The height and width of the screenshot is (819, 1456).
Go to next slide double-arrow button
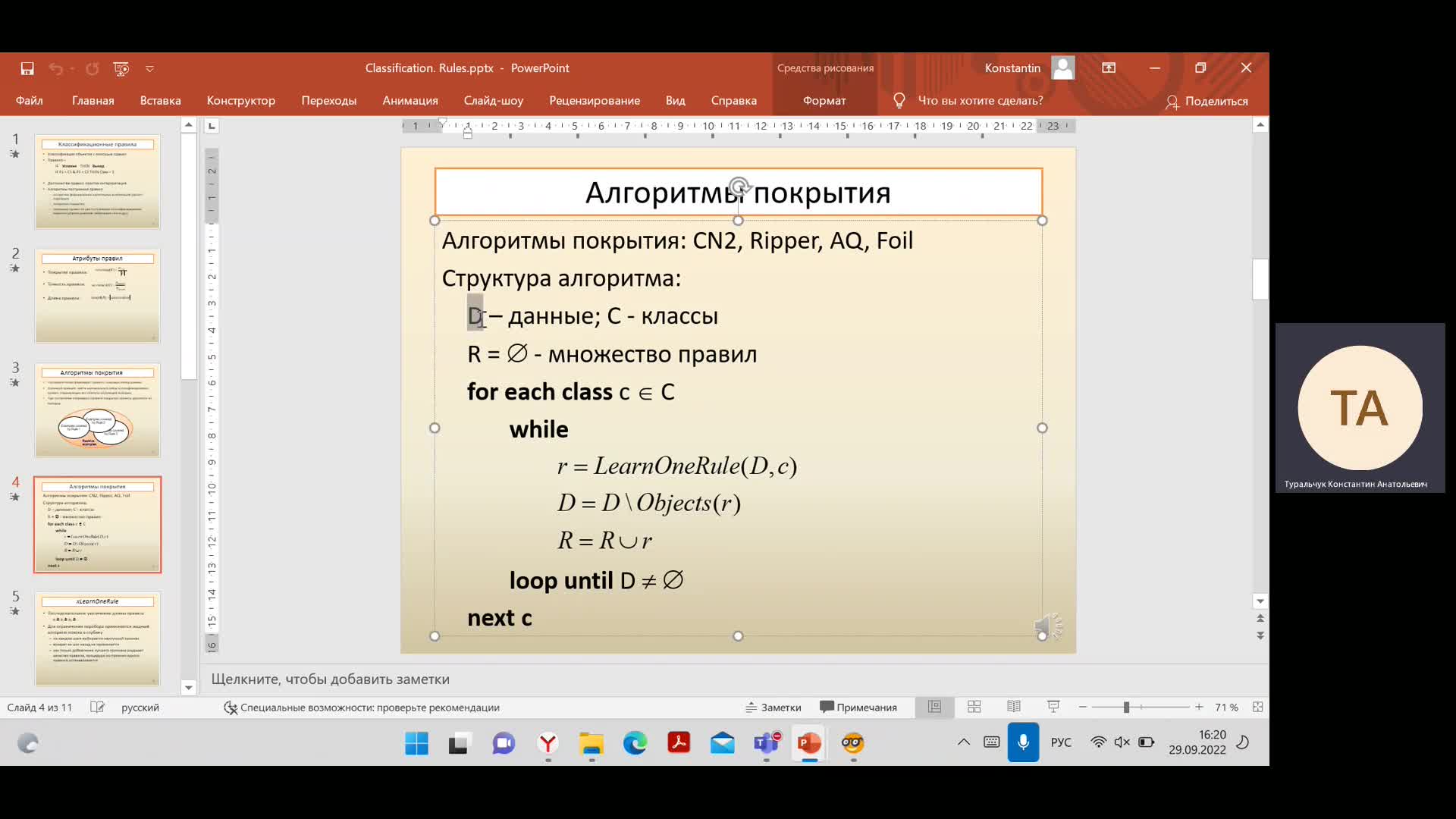click(1260, 635)
